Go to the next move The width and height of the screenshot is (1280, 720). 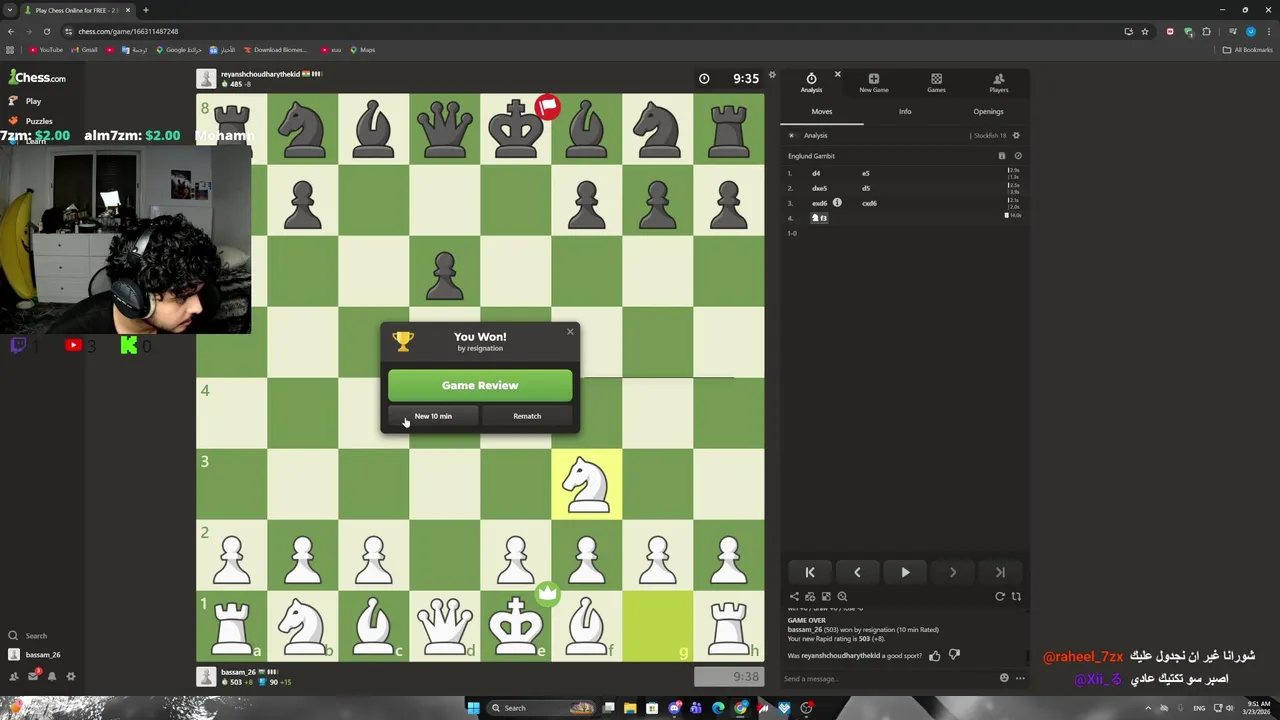pos(952,572)
